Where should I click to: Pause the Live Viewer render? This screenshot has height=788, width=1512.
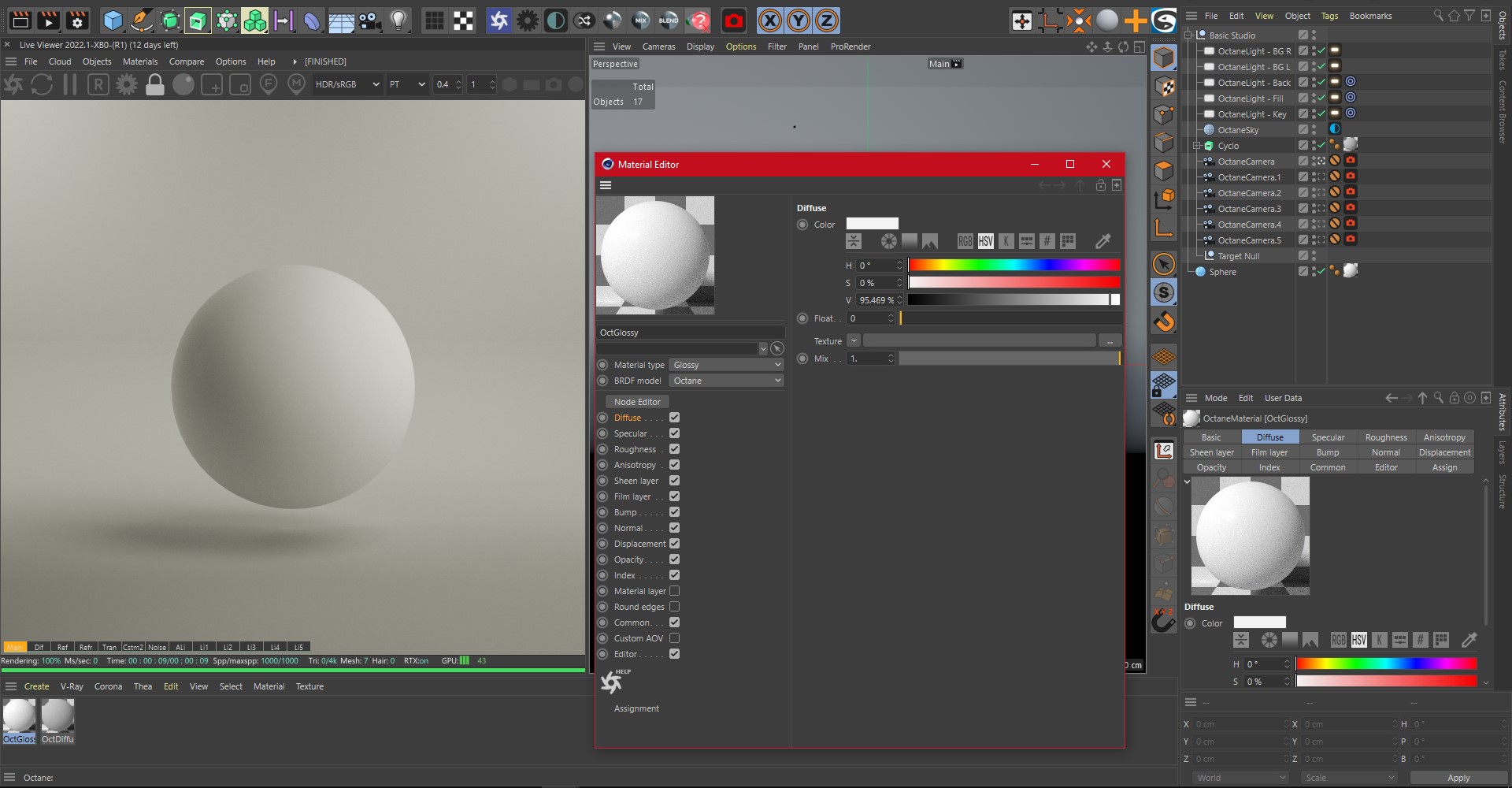click(70, 84)
